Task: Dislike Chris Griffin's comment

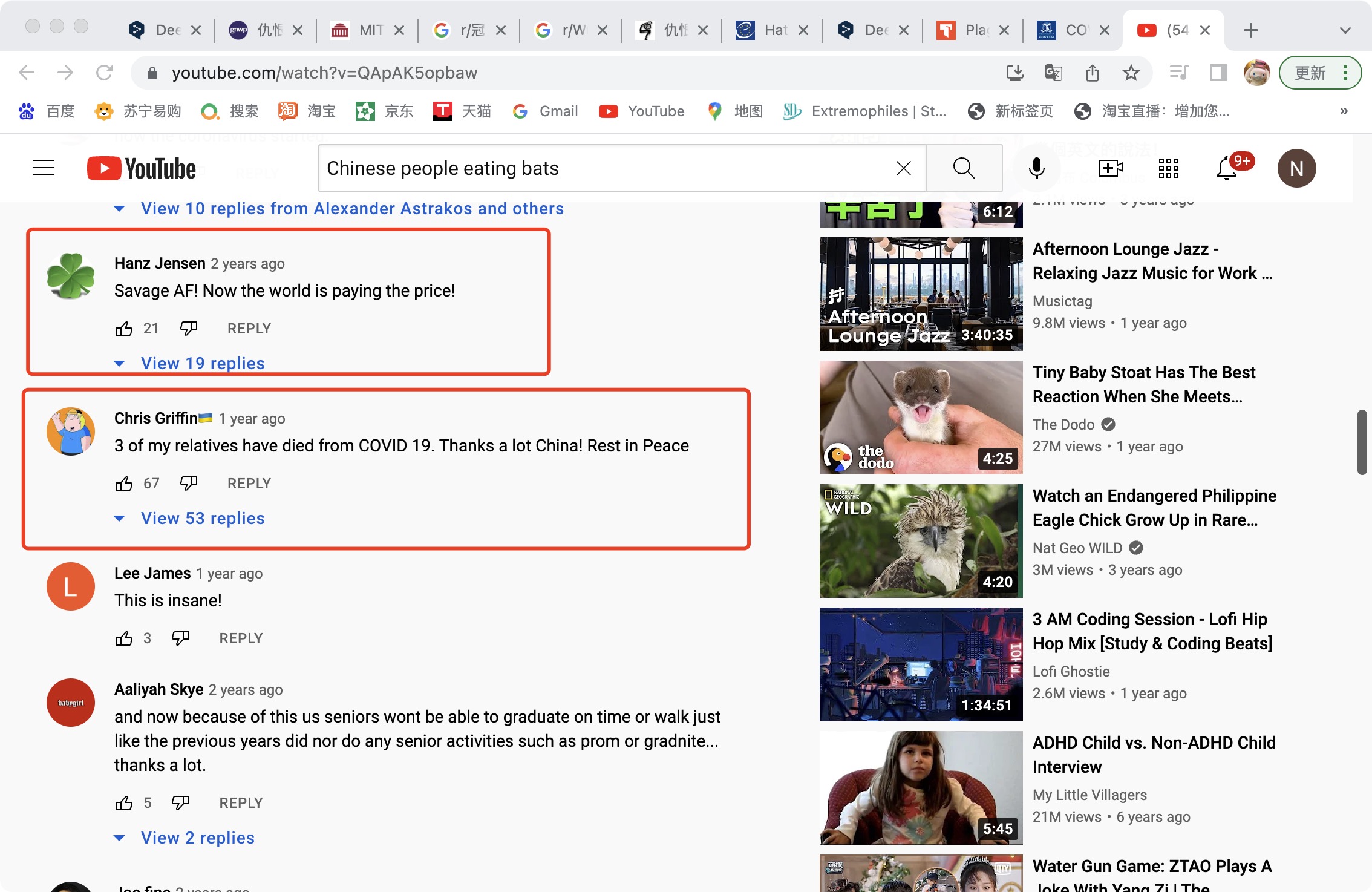Action: point(189,483)
